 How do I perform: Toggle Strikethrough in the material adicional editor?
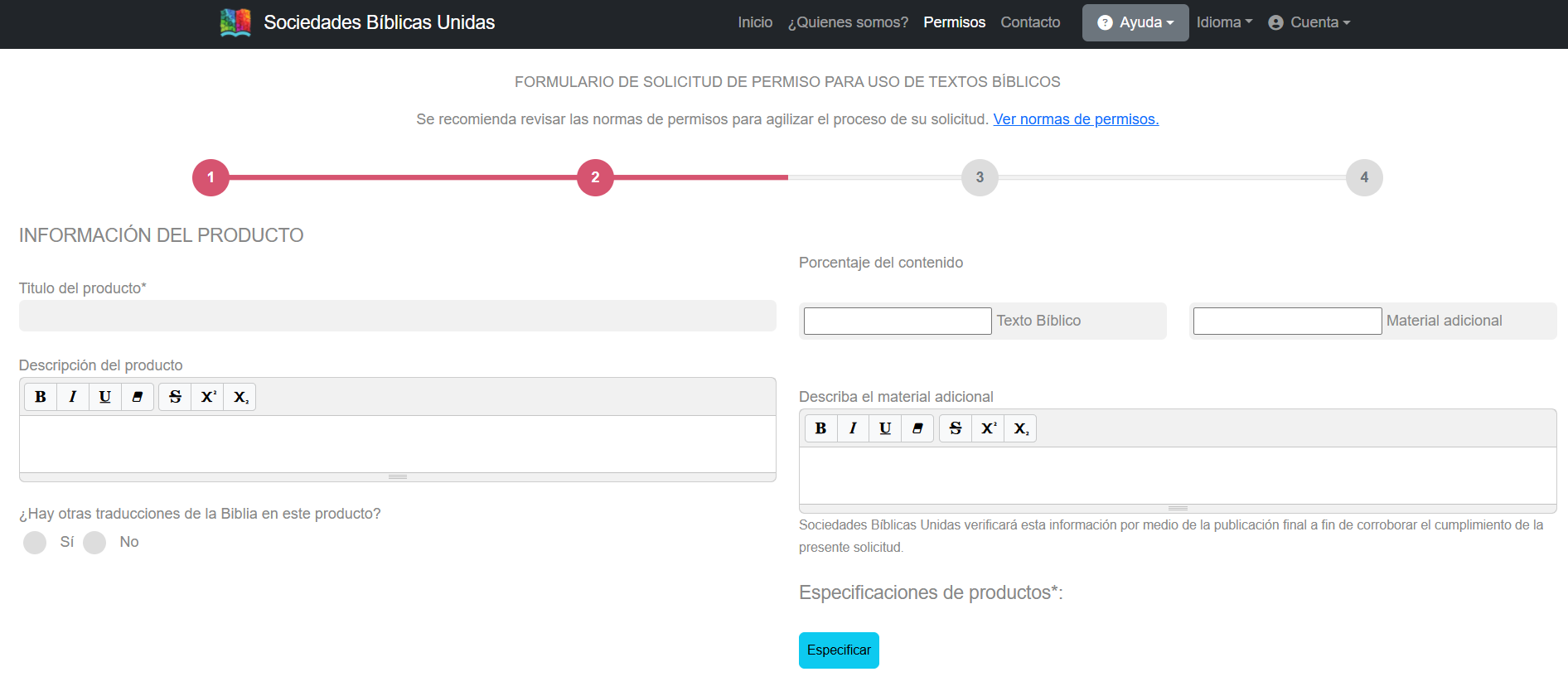pos(956,428)
